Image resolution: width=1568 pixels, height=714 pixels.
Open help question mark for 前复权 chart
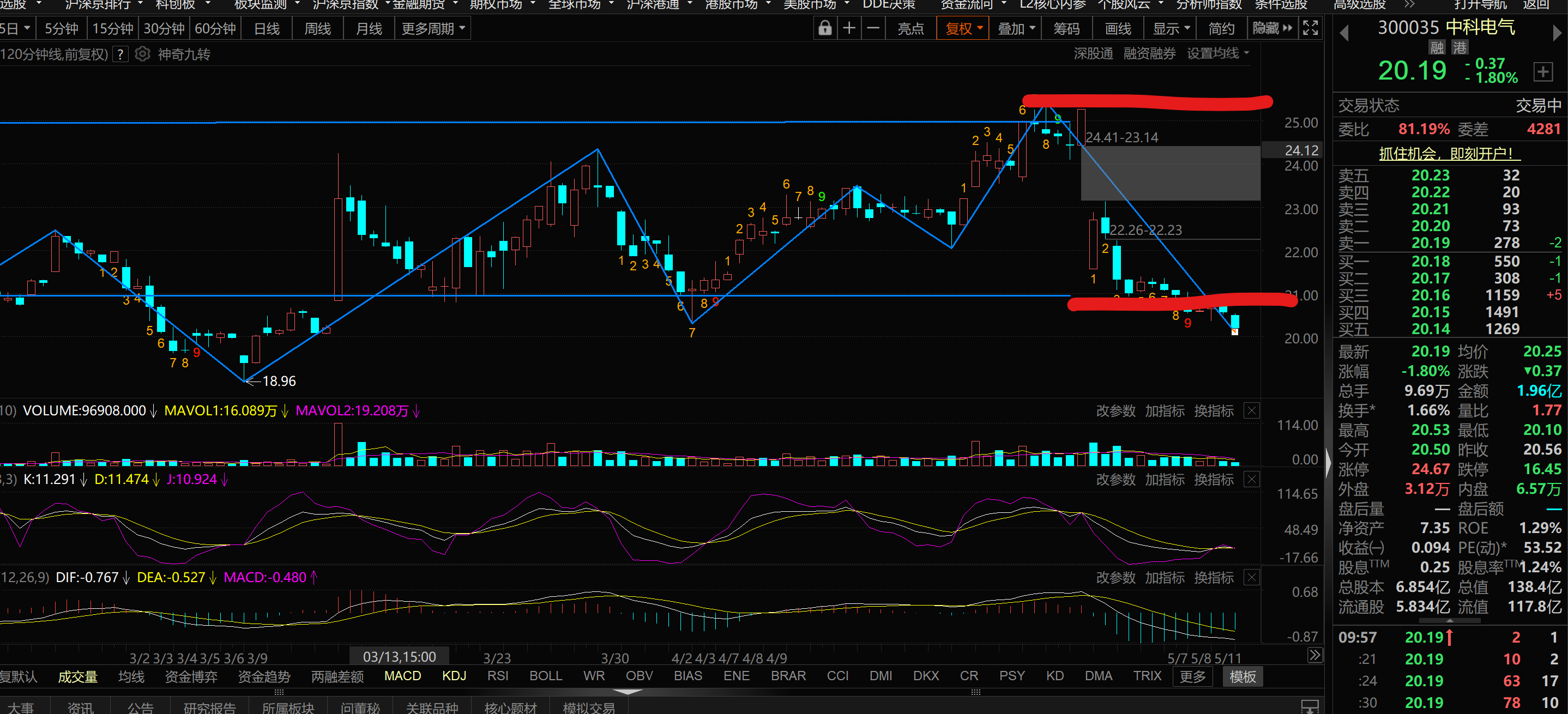click(x=120, y=54)
